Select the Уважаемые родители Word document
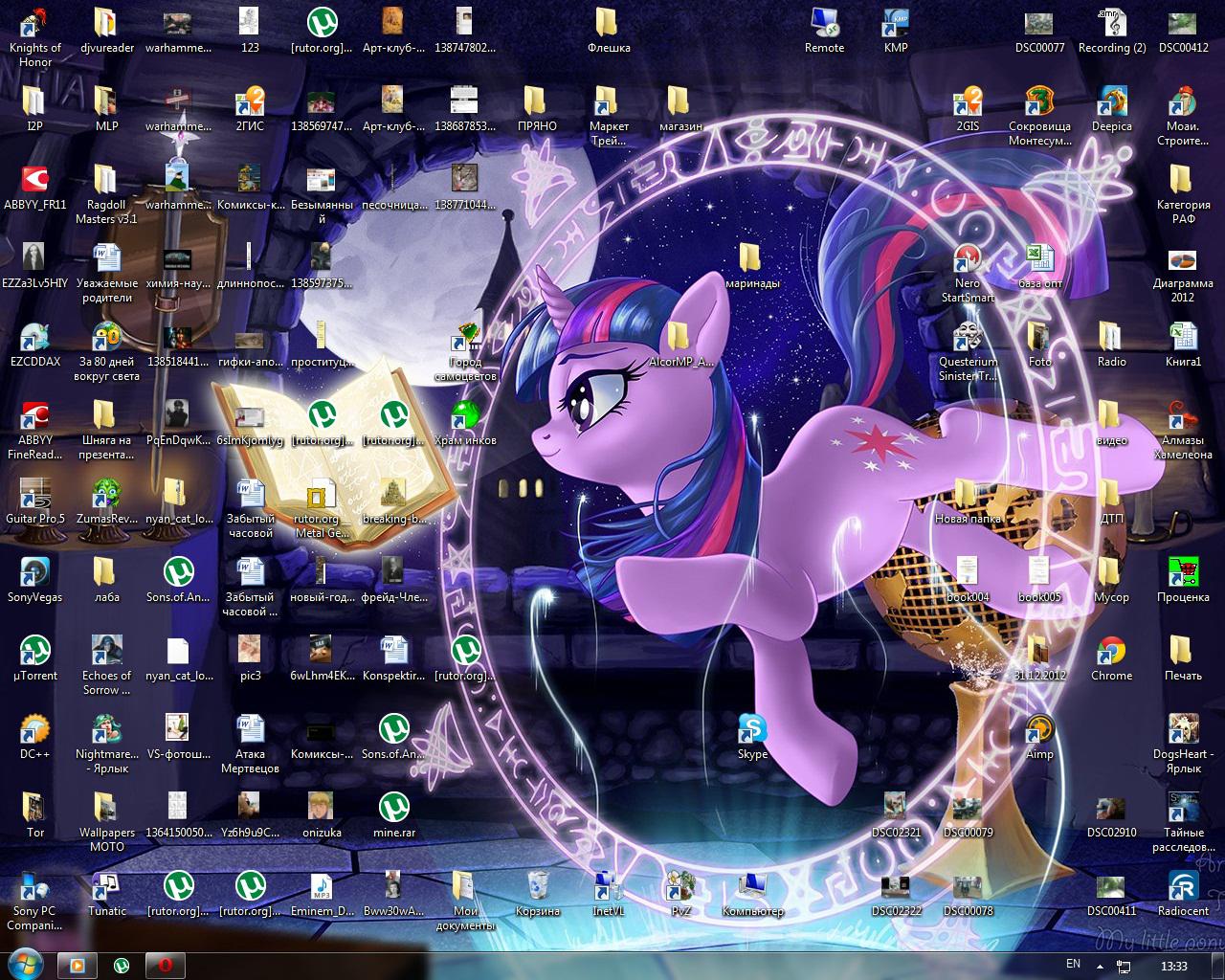Image resolution: width=1225 pixels, height=980 pixels. tap(107, 273)
